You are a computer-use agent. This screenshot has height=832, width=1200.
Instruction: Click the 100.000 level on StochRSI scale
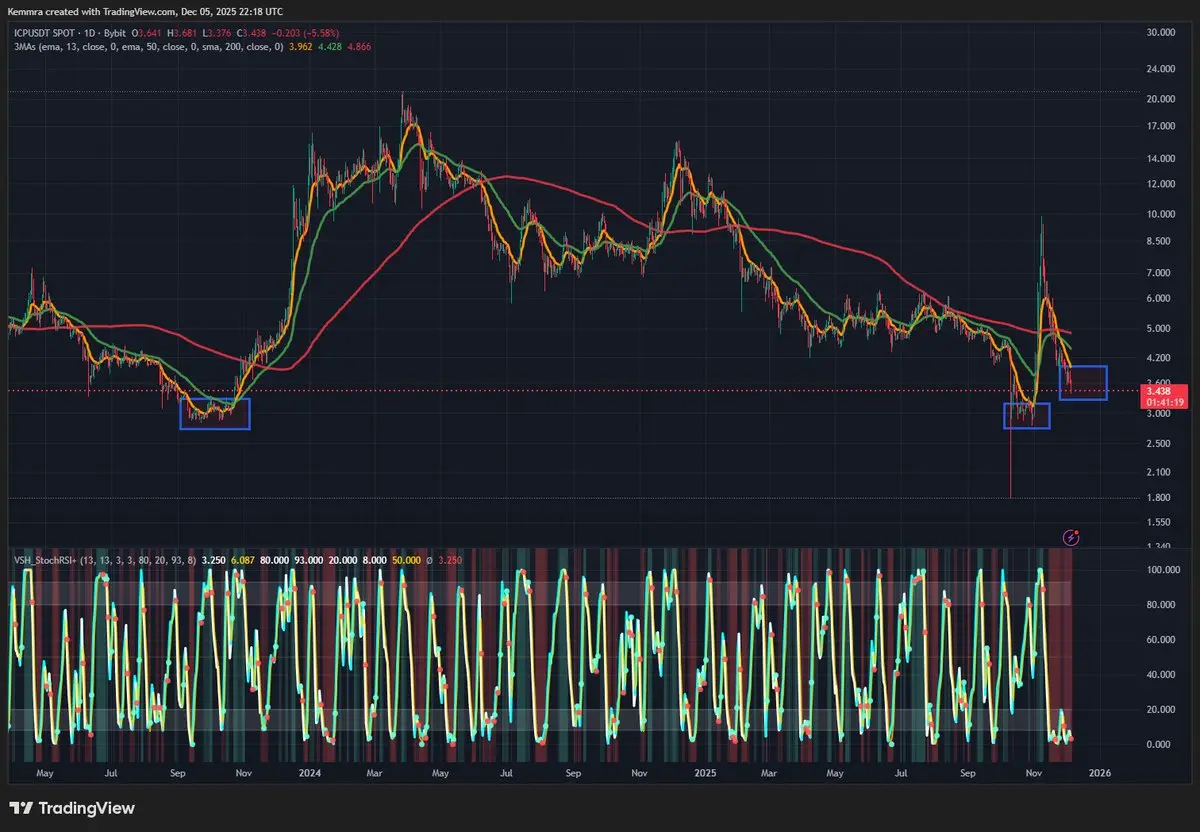1164,570
